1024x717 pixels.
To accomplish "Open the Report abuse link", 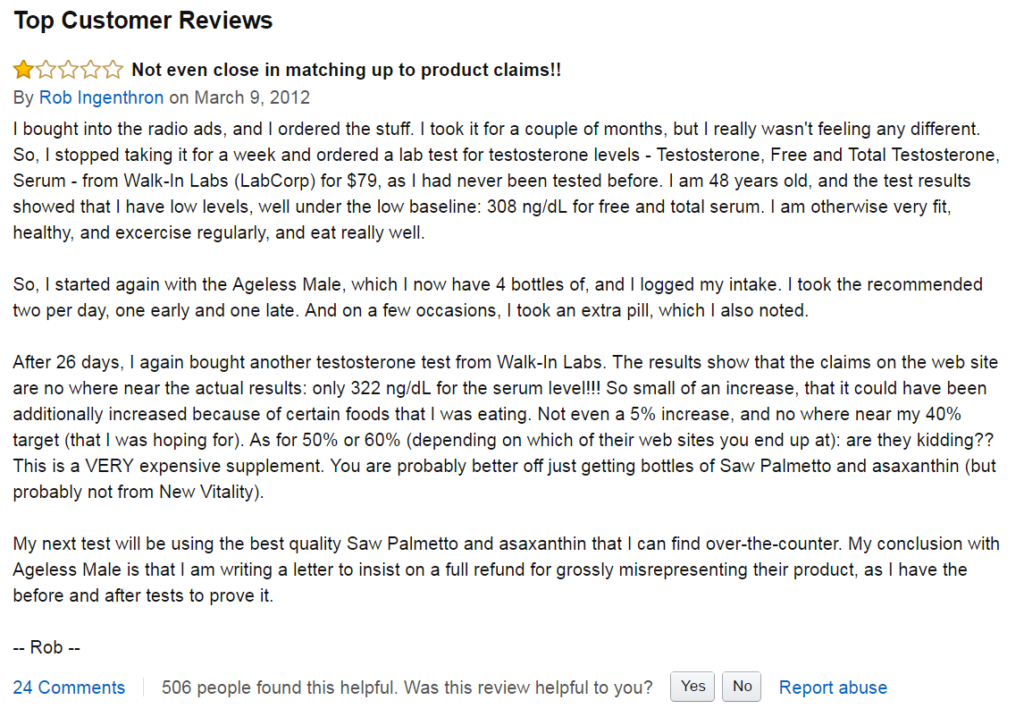I will (x=832, y=687).
